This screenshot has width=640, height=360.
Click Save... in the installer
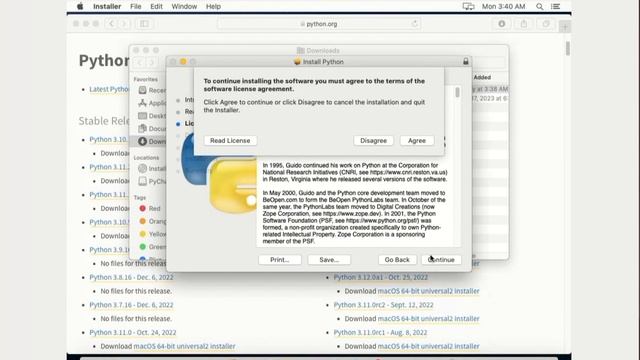[329, 260]
